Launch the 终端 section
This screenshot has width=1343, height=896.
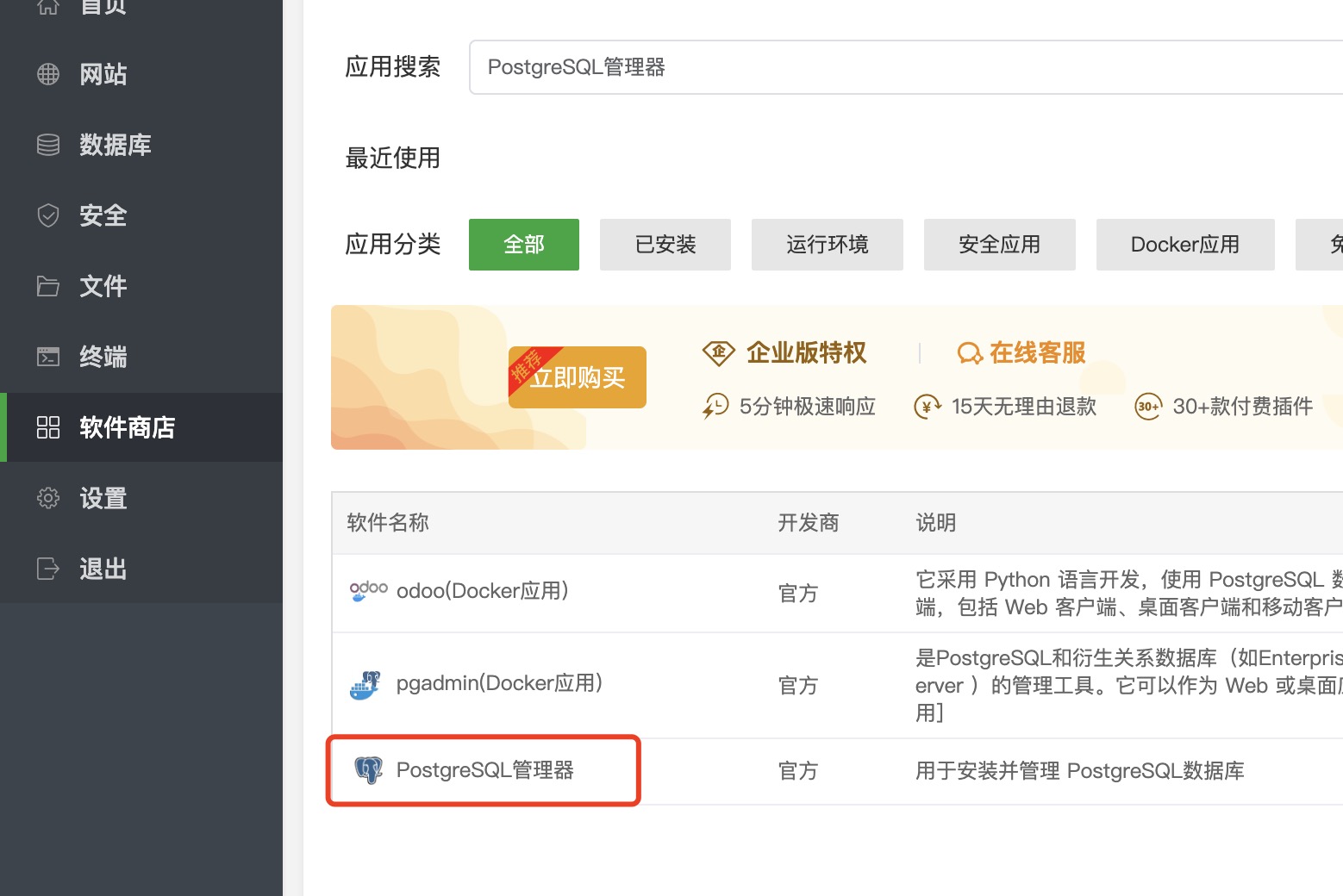[x=141, y=357]
